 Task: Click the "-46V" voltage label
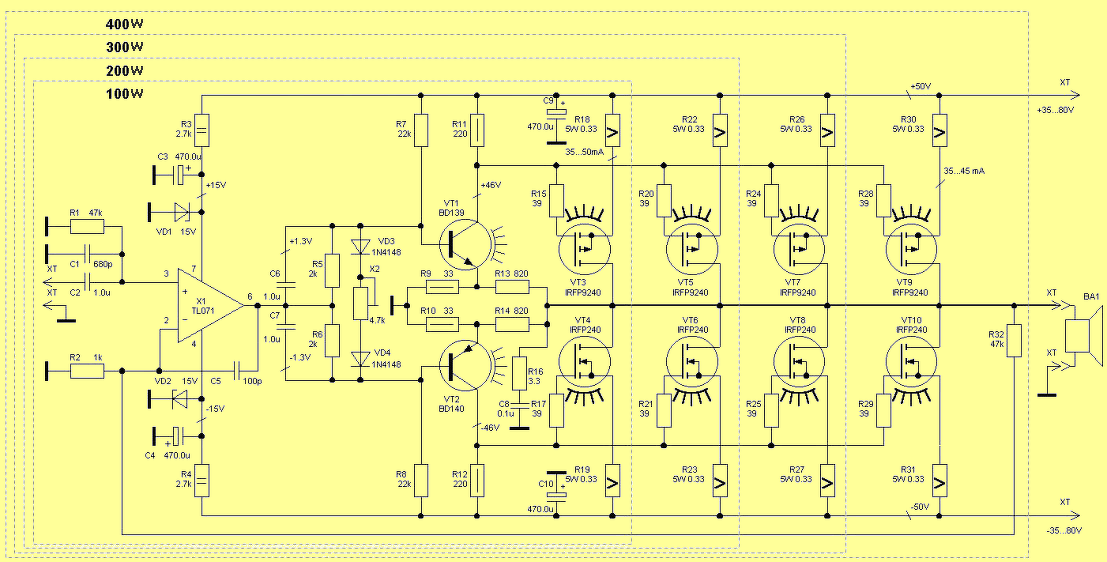(489, 428)
